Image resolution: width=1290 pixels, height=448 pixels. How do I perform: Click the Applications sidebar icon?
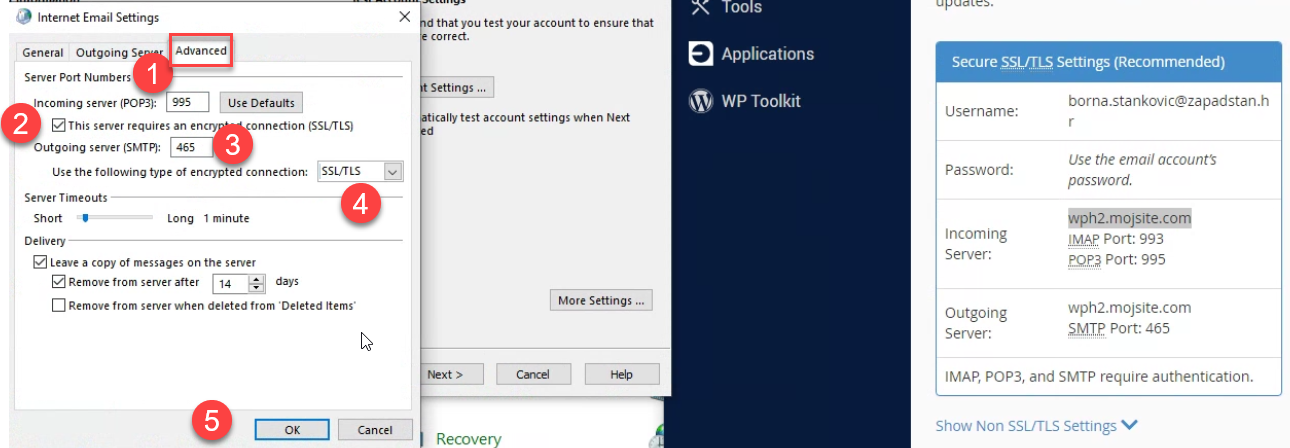(700, 54)
